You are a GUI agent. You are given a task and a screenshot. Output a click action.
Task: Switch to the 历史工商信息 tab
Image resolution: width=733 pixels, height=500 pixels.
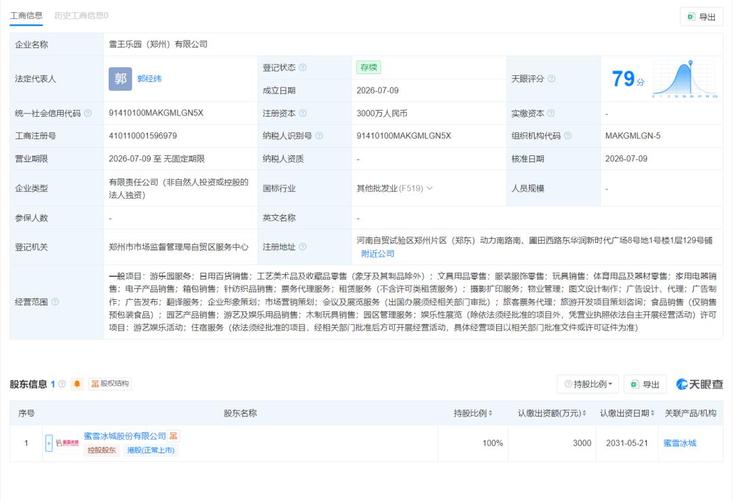81,15
